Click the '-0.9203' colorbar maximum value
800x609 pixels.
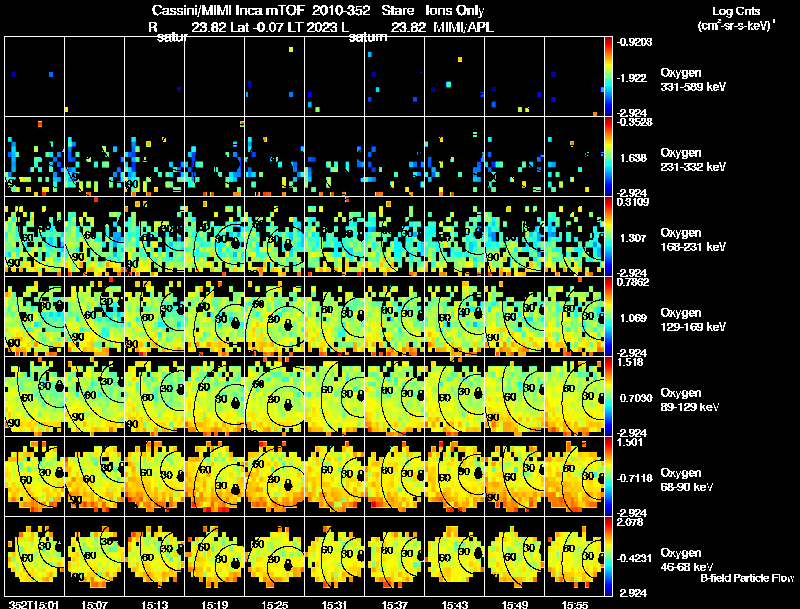click(x=634, y=42)
